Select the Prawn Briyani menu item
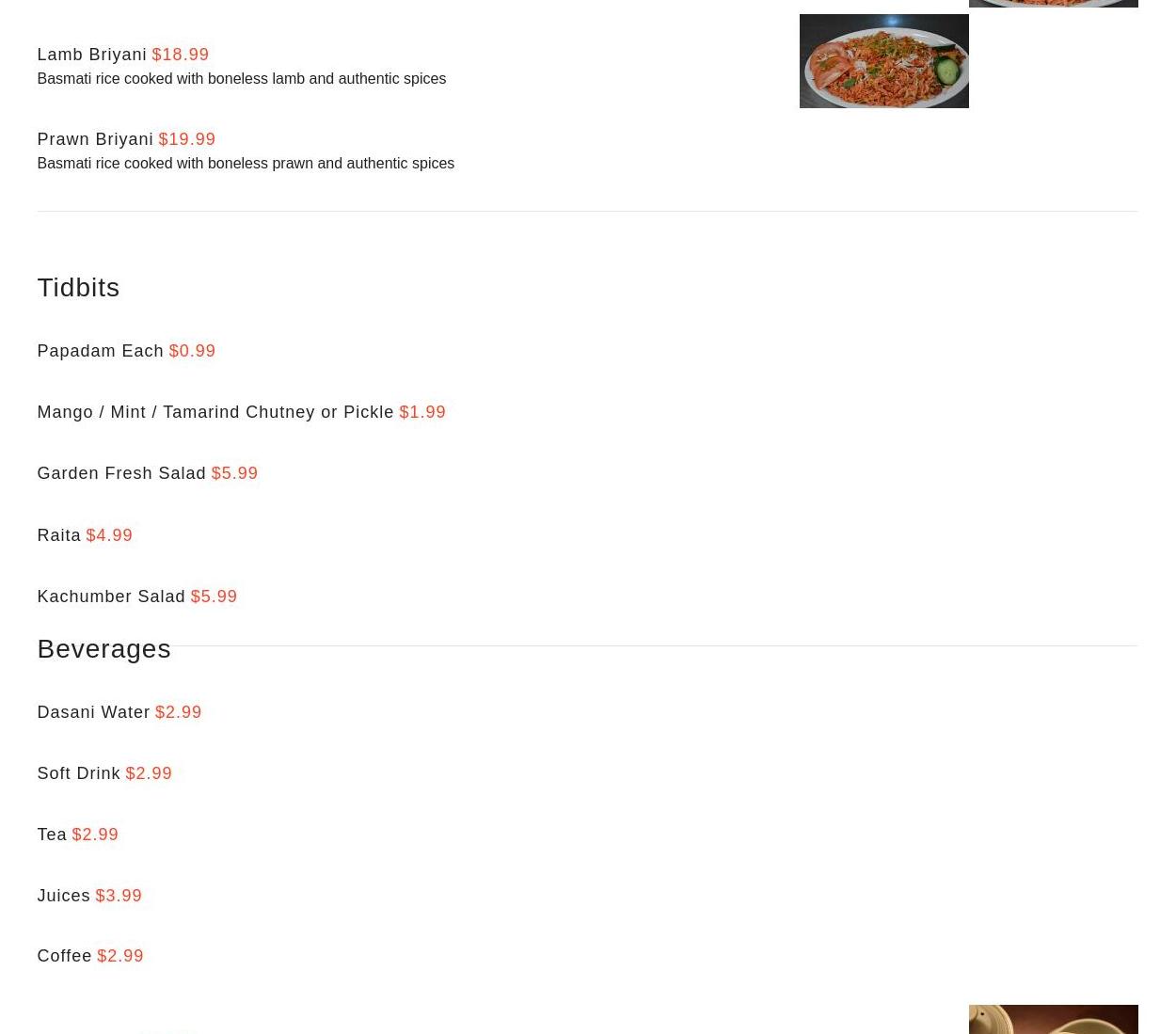Screen dimensions: 1176x1034 coord(95,139)
